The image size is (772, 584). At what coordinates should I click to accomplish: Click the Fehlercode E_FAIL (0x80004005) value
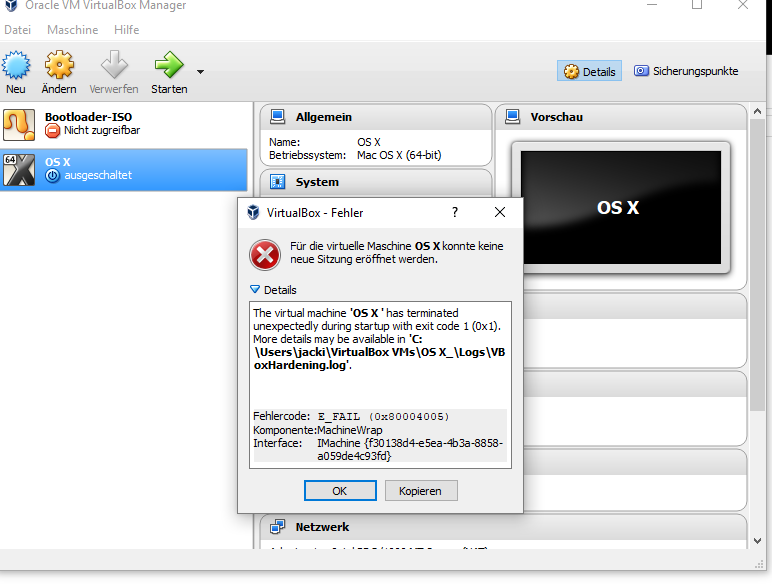384,417
